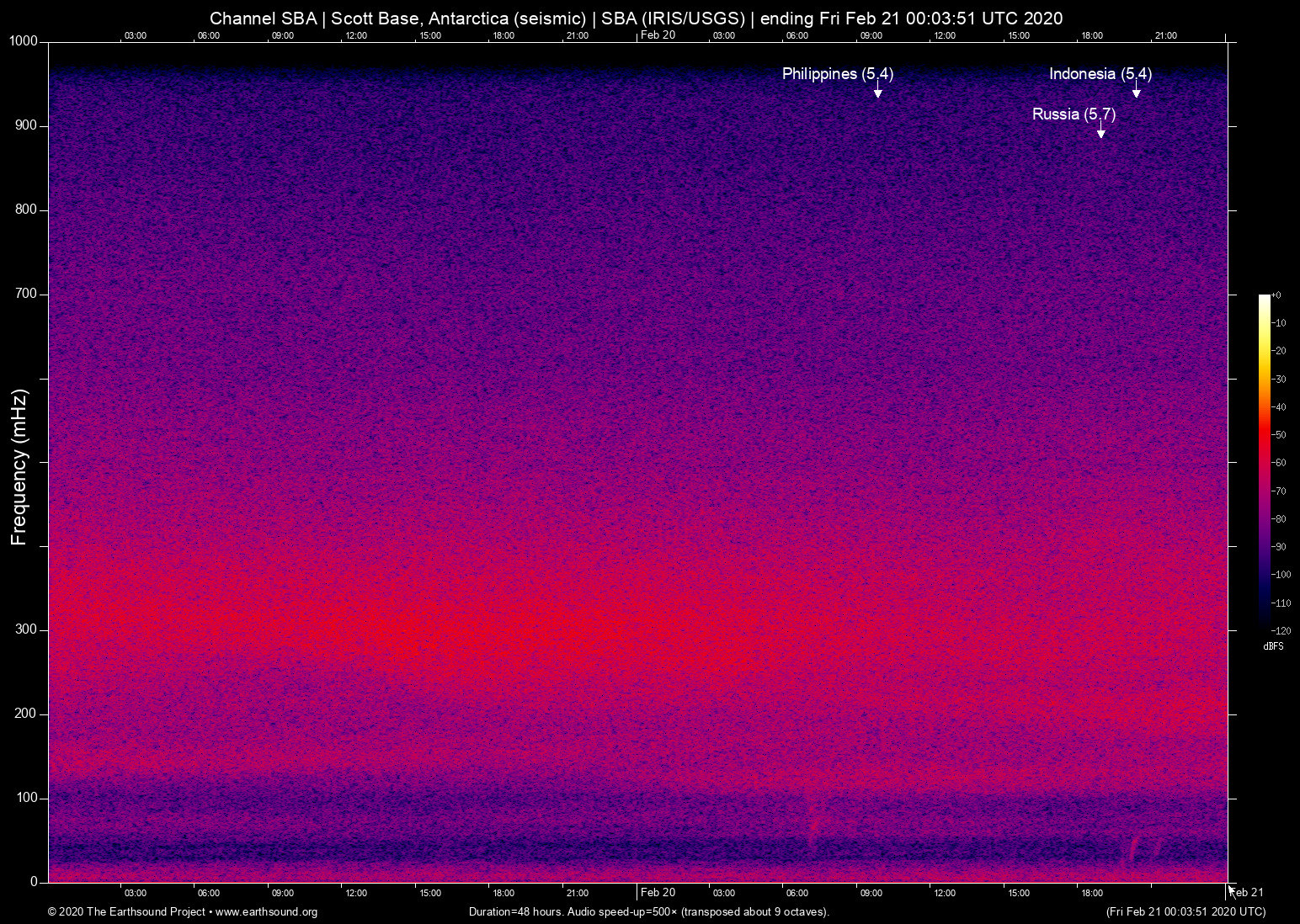Image resolution: width=1300 pixels, height=924 pixels.
Task: Click the dBFS color scale bar
Action: tap(1264, 461)
